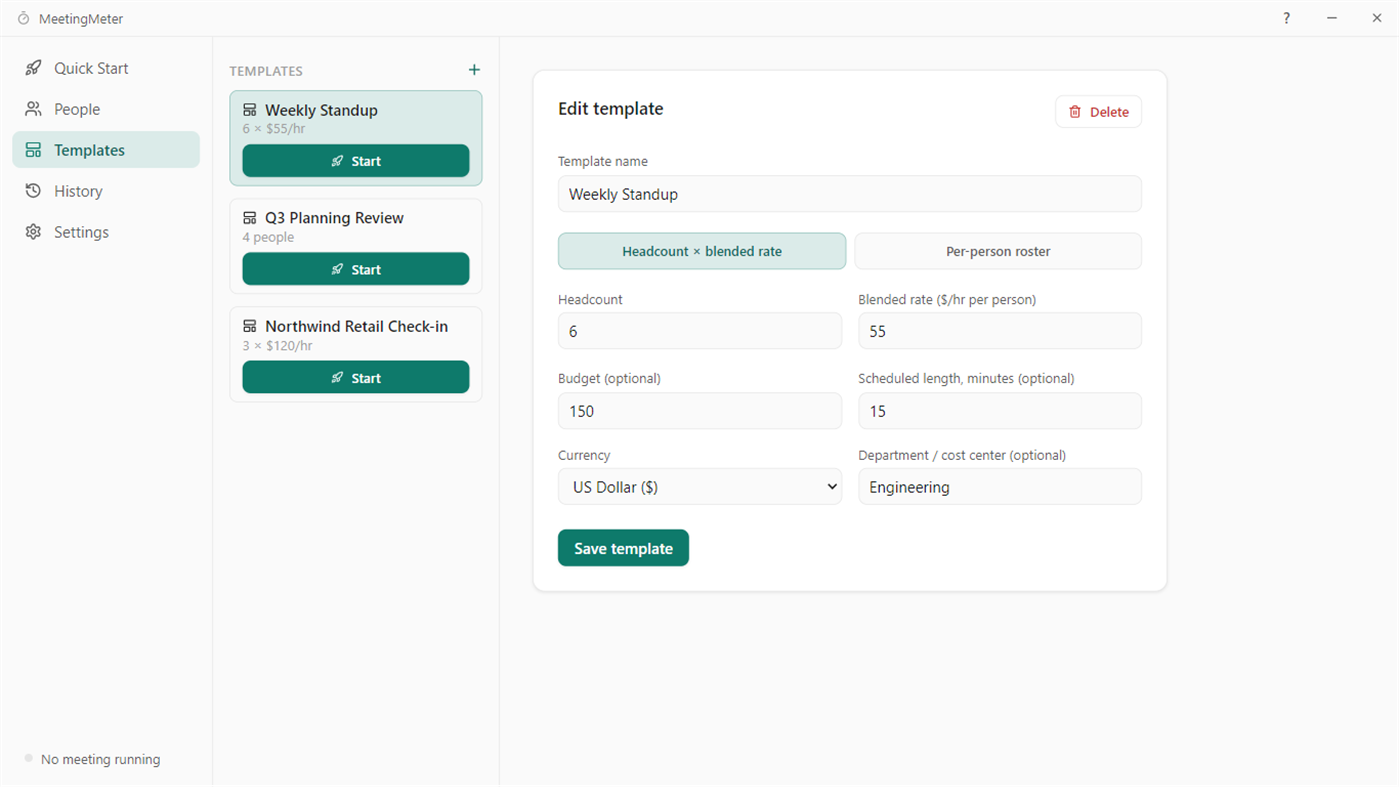Click the history clock icon in sidebar
The width and height of the screenshot is (1399, 787).
coord(34,191)
